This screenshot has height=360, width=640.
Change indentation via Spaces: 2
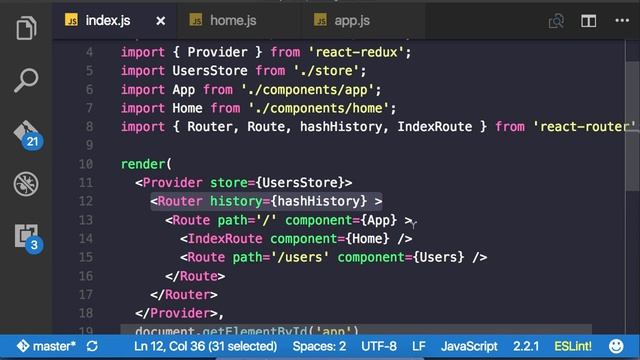click(x=319, y=346)
